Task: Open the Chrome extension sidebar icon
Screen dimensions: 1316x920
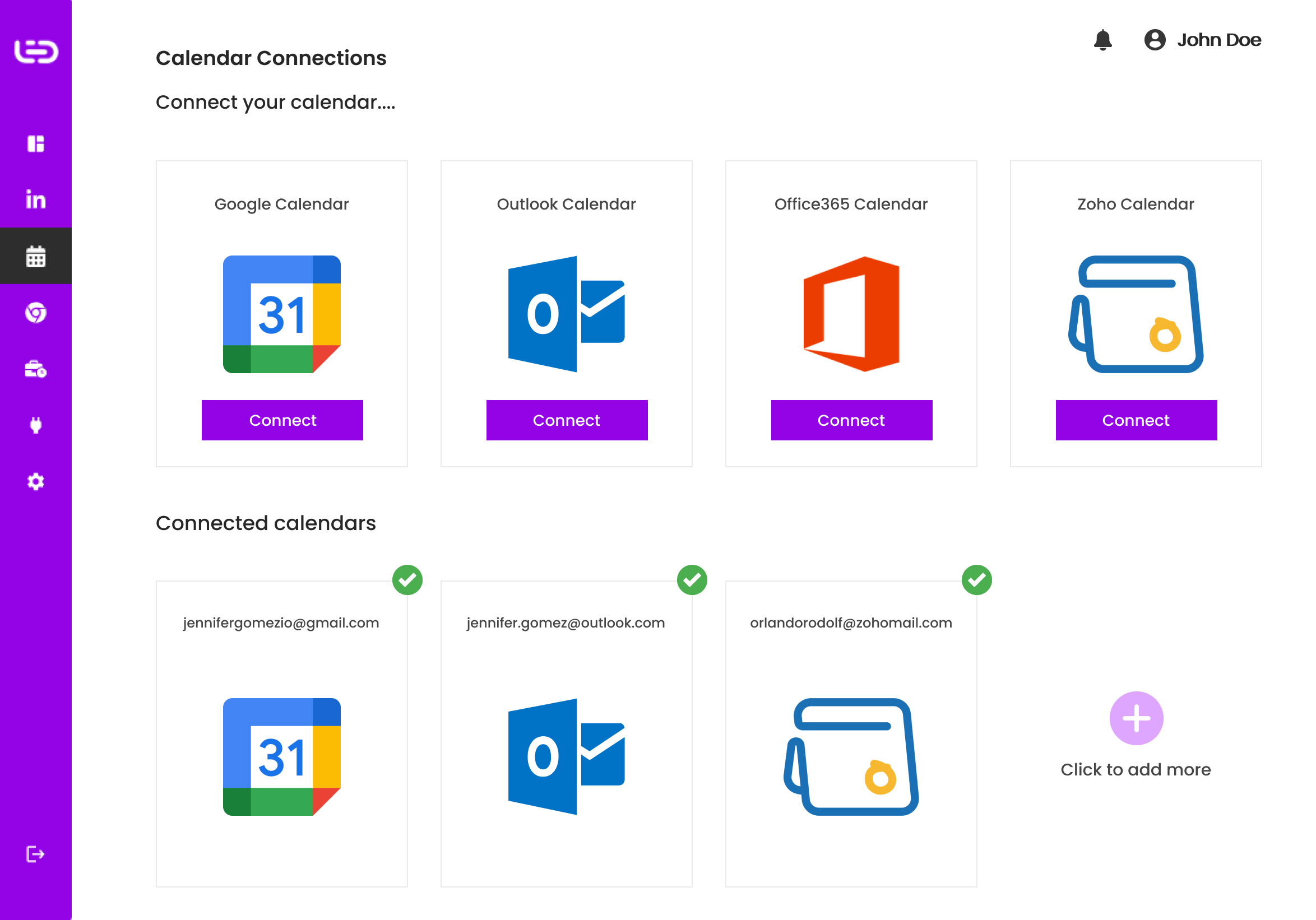Action: (35, 313)
